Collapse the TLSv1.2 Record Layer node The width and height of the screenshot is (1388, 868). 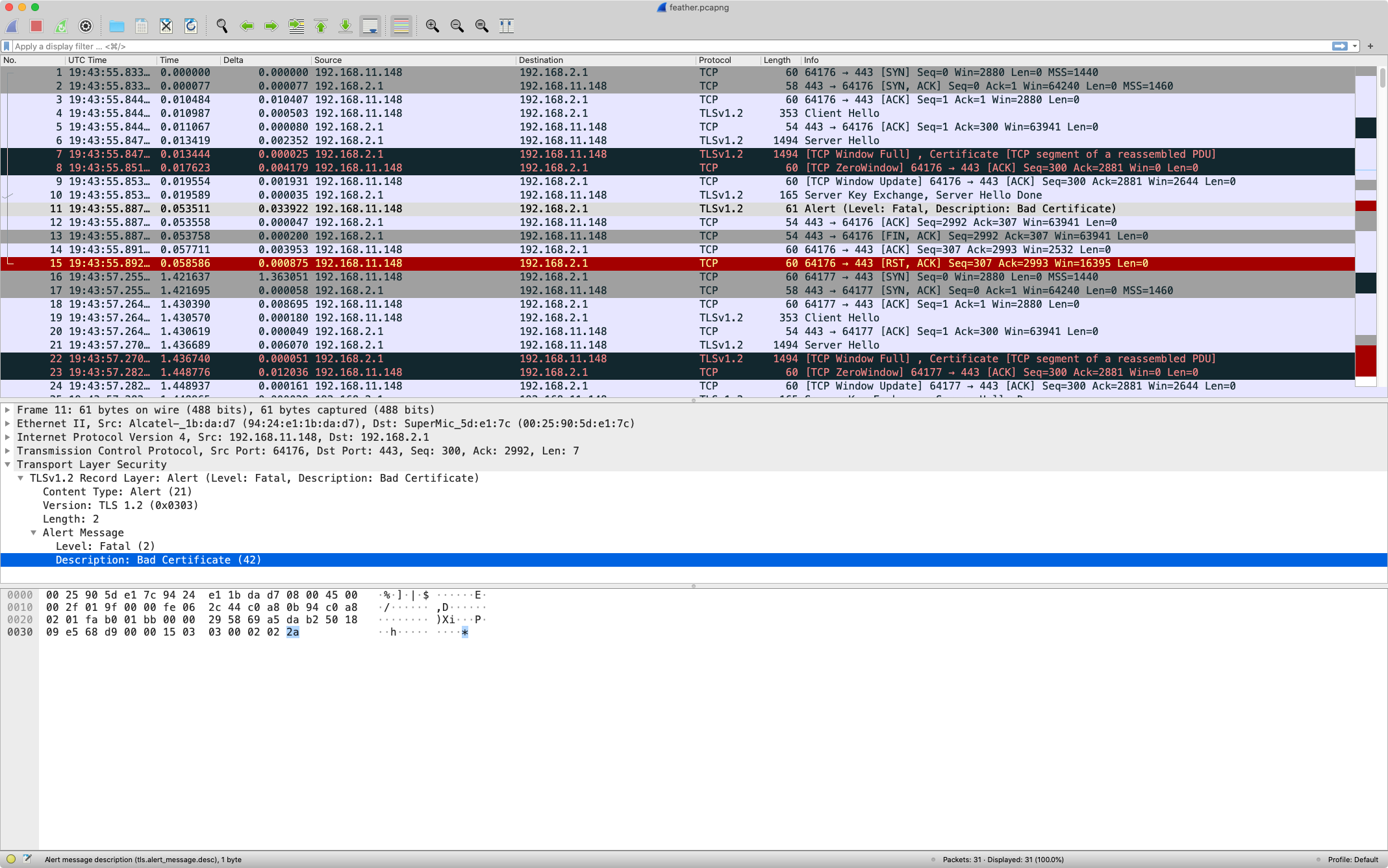click(21, 478)
